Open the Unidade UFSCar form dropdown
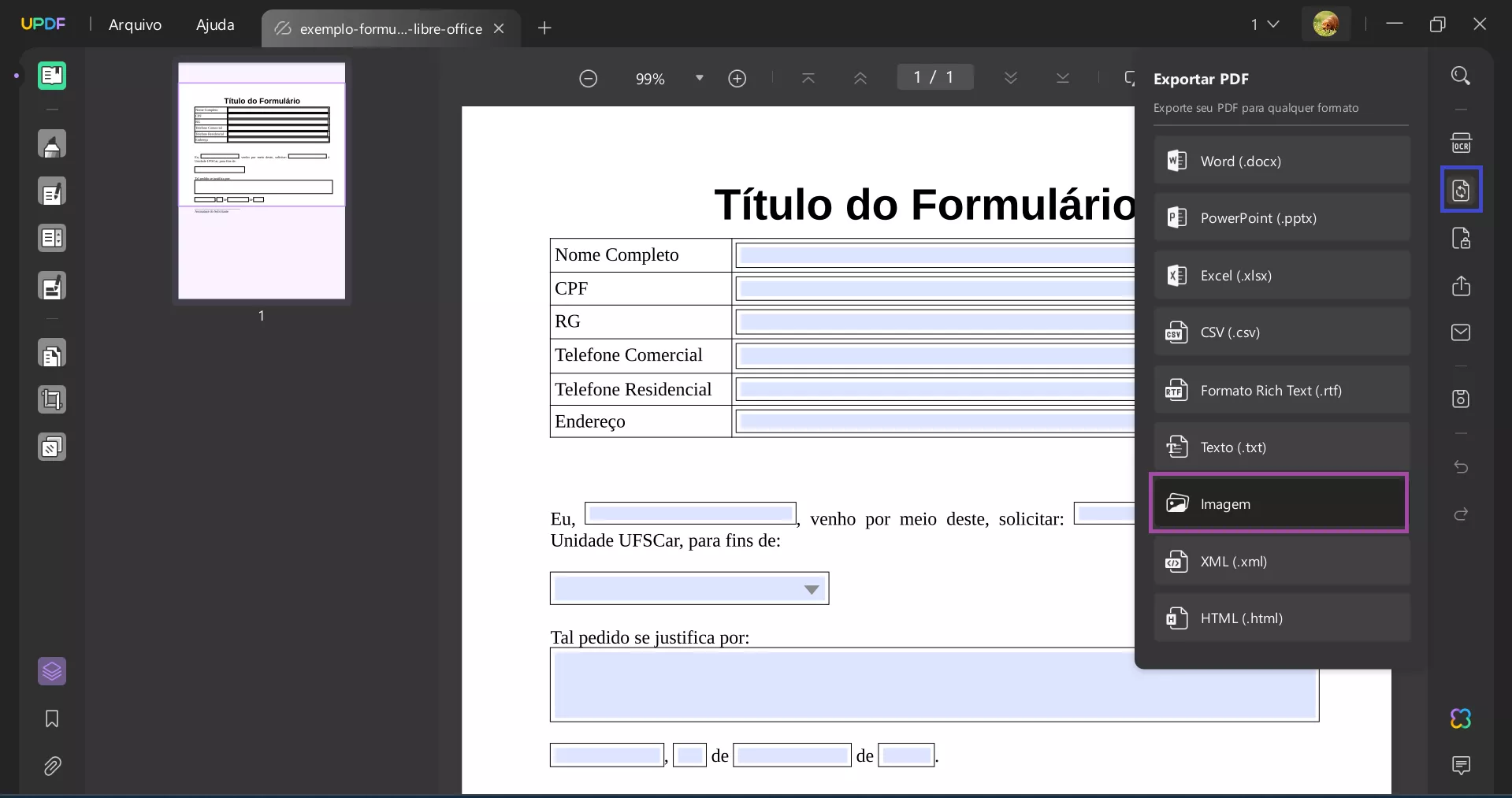This screenshot has width=1512, height=798. point(812,589)
